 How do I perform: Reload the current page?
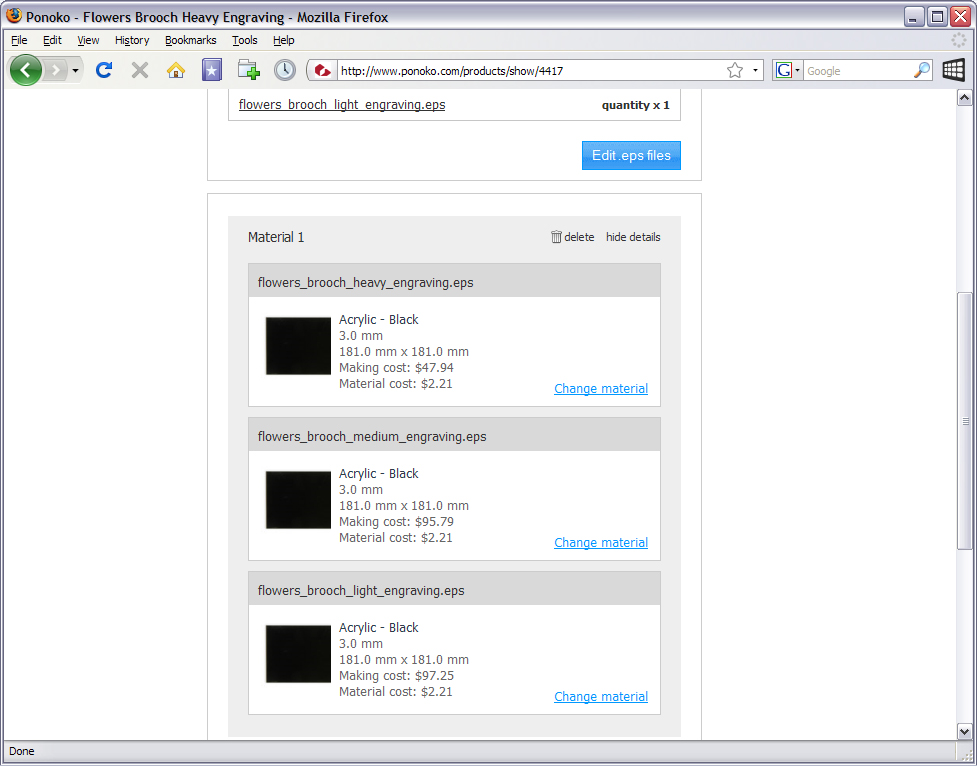tap(103, 70)
